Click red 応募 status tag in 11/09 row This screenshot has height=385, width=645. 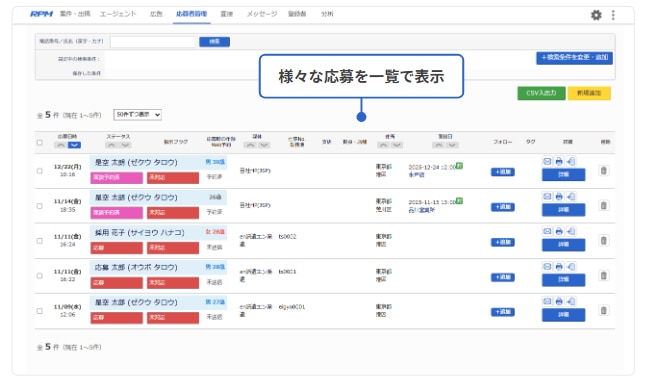tap(117, 317)
